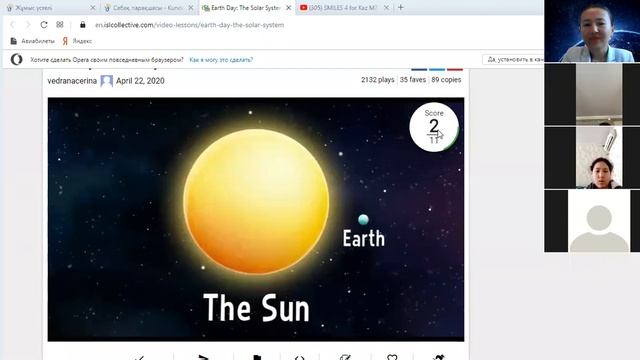This screenshot has width=640, height=360.
Task: Click the April 22, 2020 date text
Action: (x=140, y=81)
